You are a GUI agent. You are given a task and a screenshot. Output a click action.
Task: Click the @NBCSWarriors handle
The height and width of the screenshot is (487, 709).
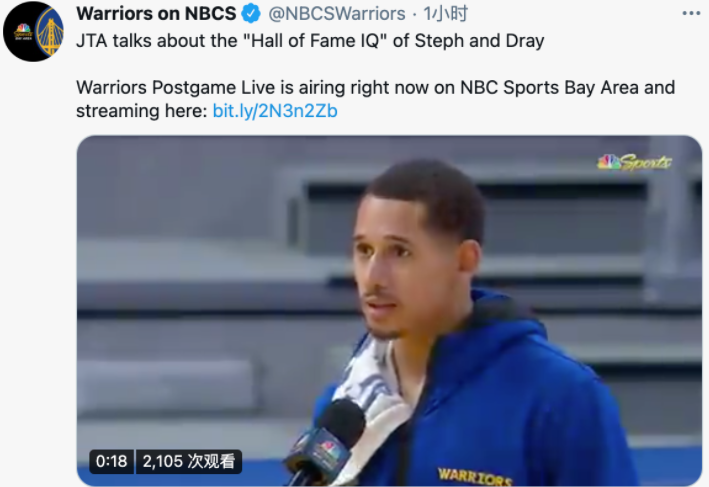[337, 14]
